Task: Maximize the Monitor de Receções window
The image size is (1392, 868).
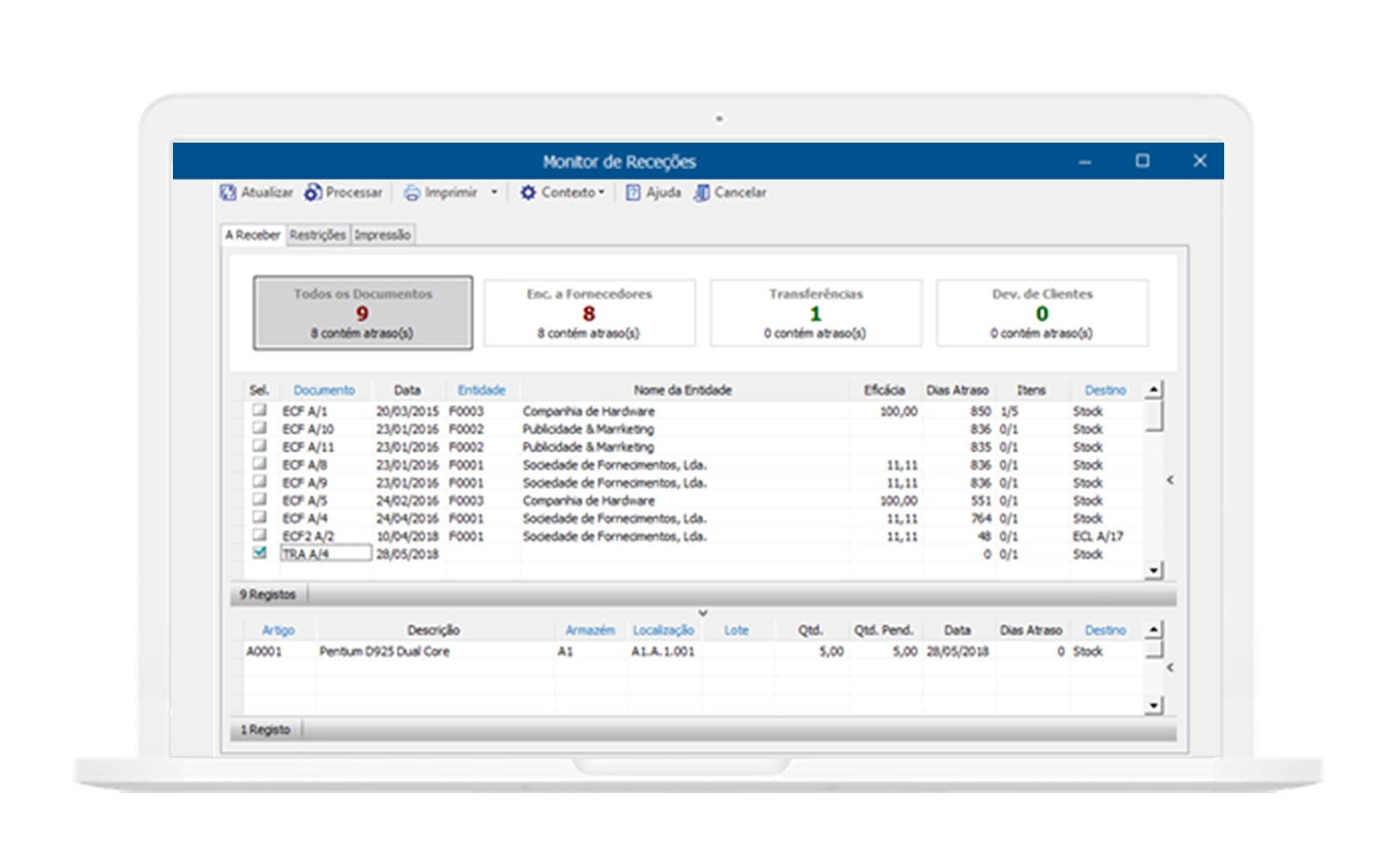Action: pyautogui.click(x=1142, y=160)
